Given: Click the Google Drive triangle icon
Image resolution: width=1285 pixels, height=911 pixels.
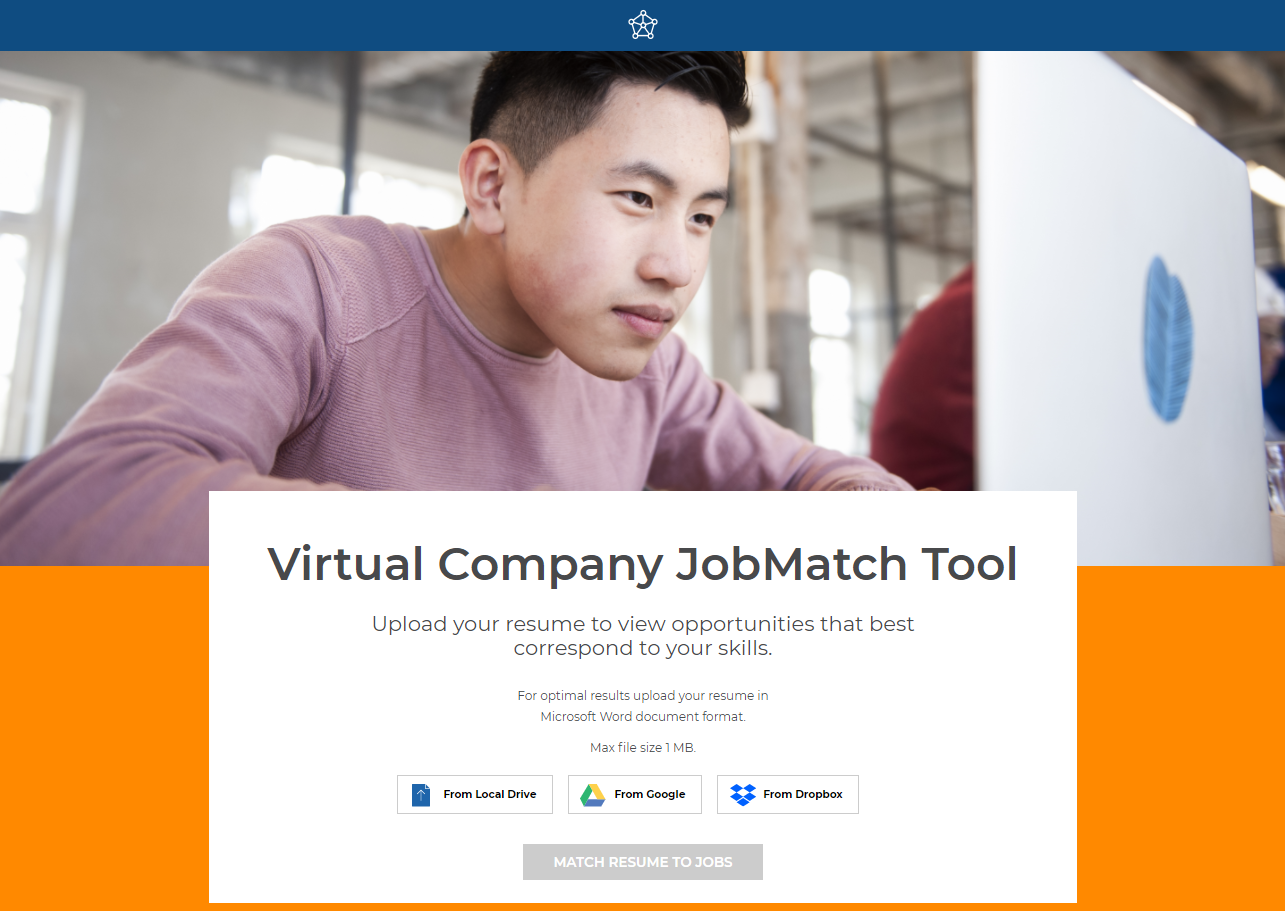Looking at the screenshot, I should click(x=593, y=795).
